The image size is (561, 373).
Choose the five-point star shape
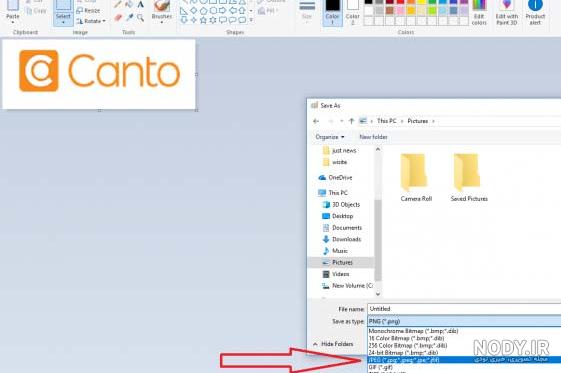203,20
